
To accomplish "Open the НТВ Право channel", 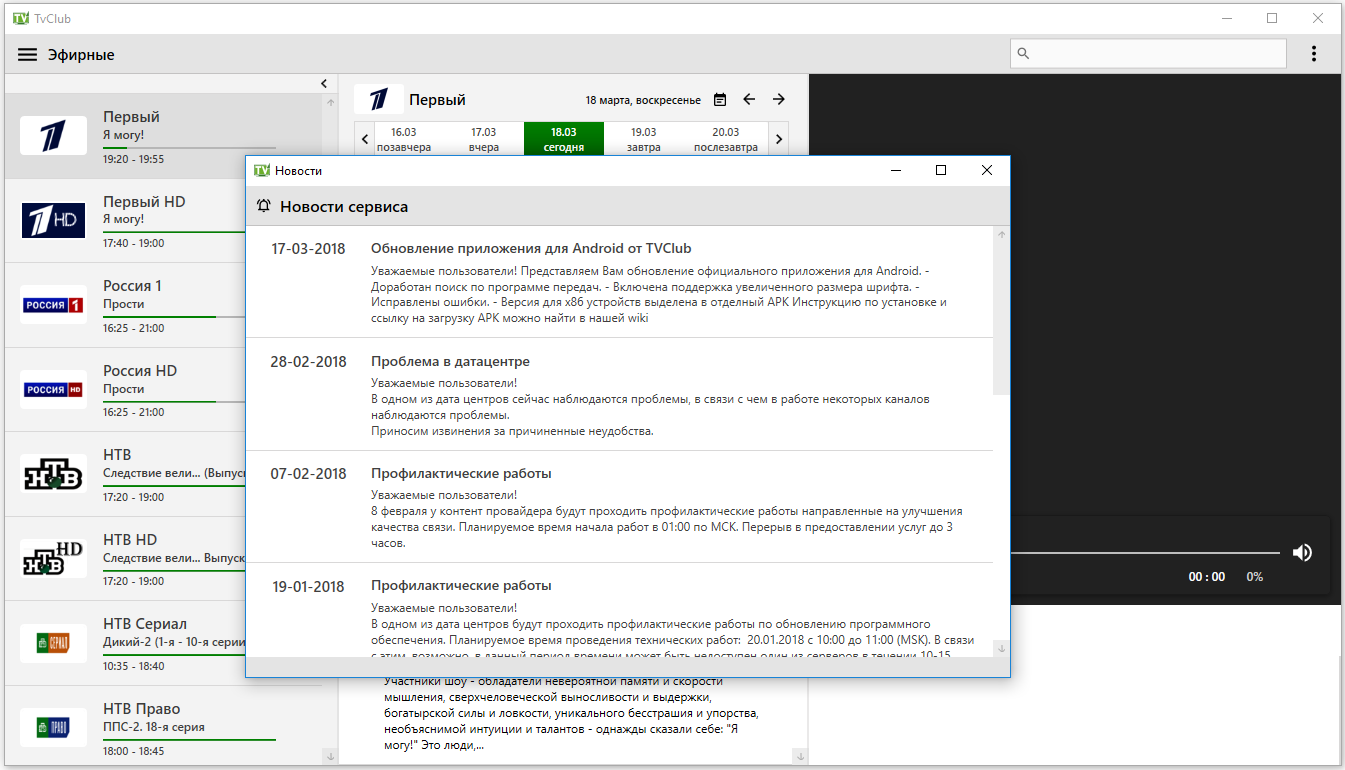I will pyautogui.click(x=164, y=727).
